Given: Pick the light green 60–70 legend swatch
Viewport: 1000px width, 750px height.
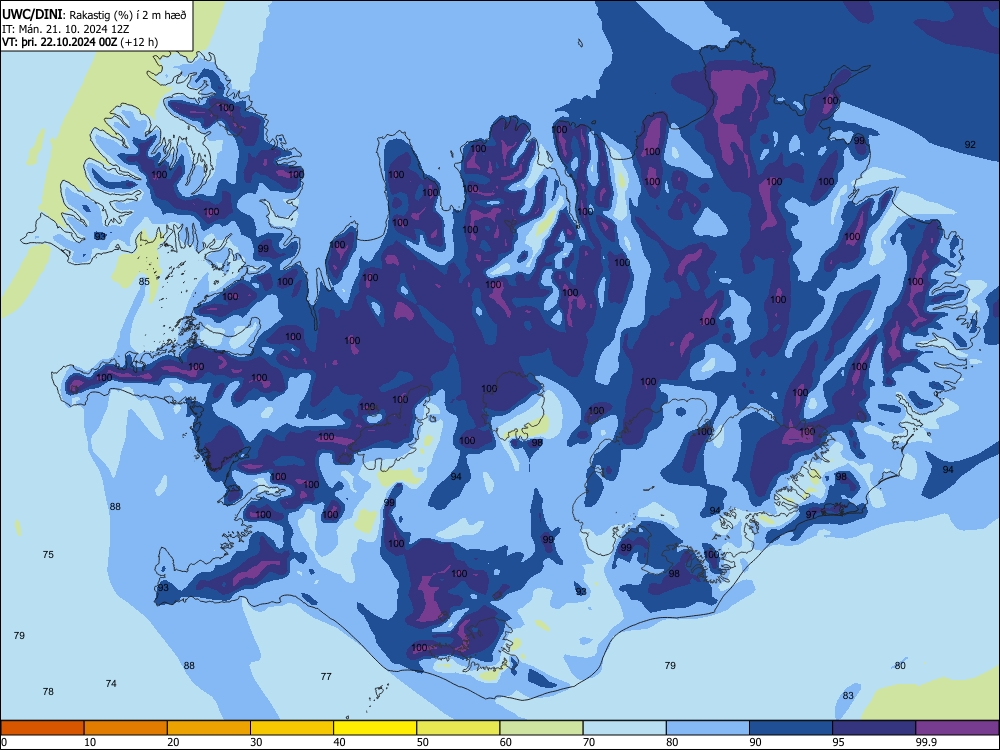Looking at the screenshot, I should pyautogui.click(x=541, y=728).
